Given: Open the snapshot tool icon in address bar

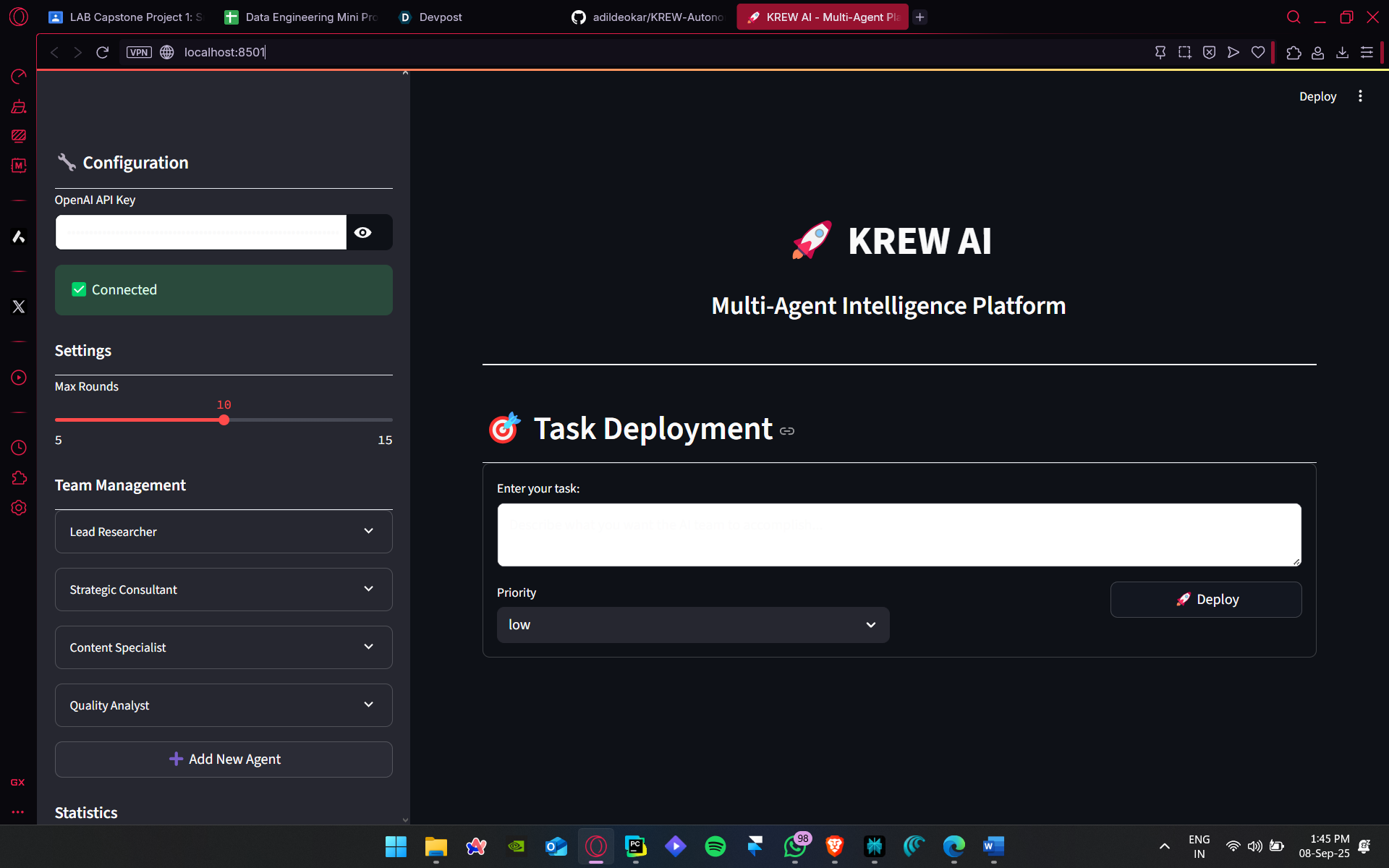Looking at the screenshot, I should point(1184,52).
